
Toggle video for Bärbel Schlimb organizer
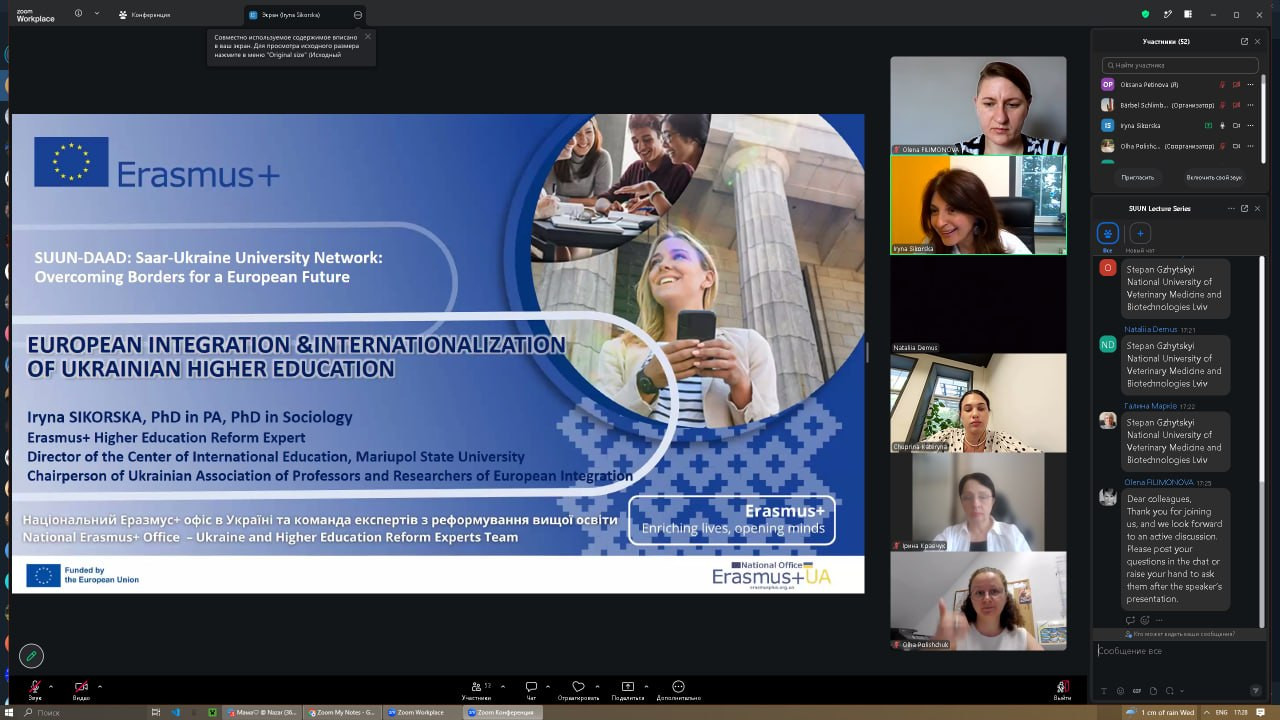1237,105
